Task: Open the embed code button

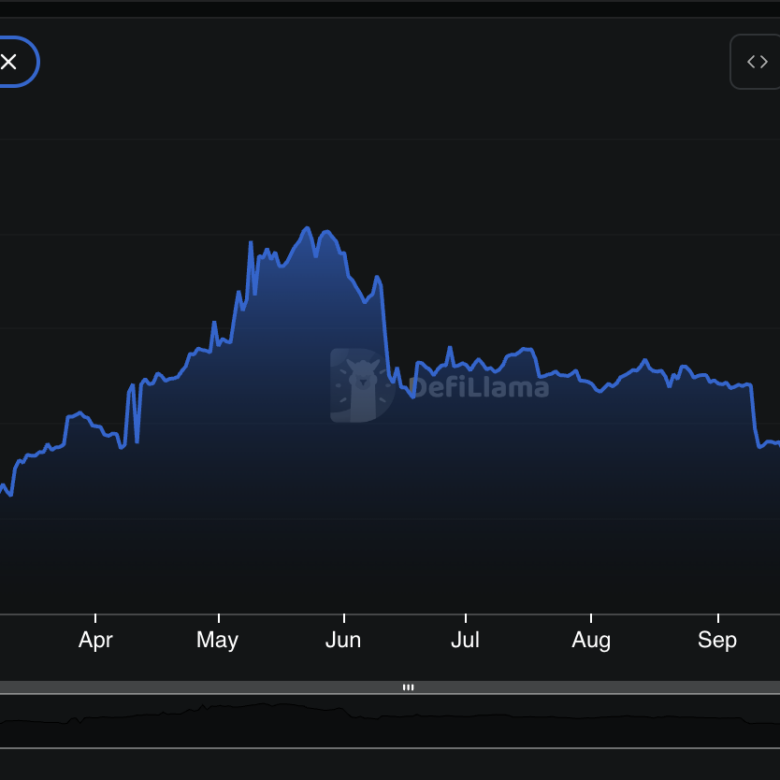Action: [x=757, y=62]
